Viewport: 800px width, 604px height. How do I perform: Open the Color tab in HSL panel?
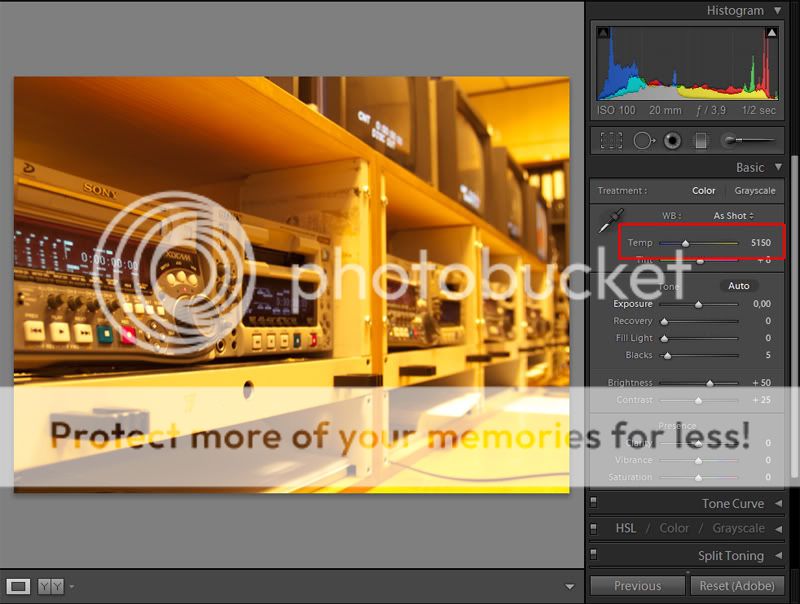tap(674, 528)
